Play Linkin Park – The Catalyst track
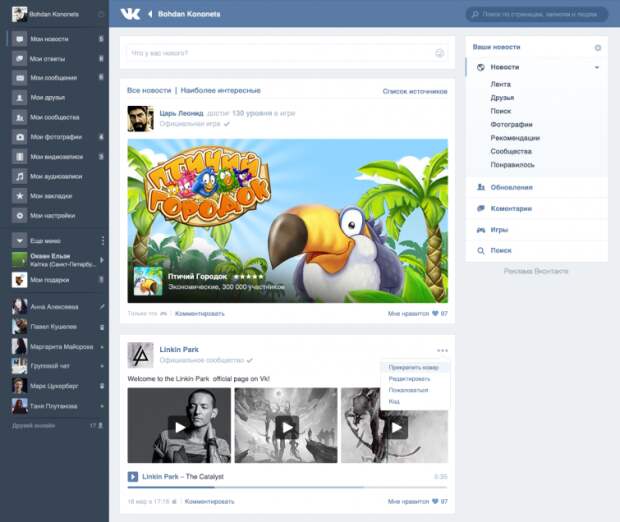Screen dimensions: 620x522 tap(132, 477)
